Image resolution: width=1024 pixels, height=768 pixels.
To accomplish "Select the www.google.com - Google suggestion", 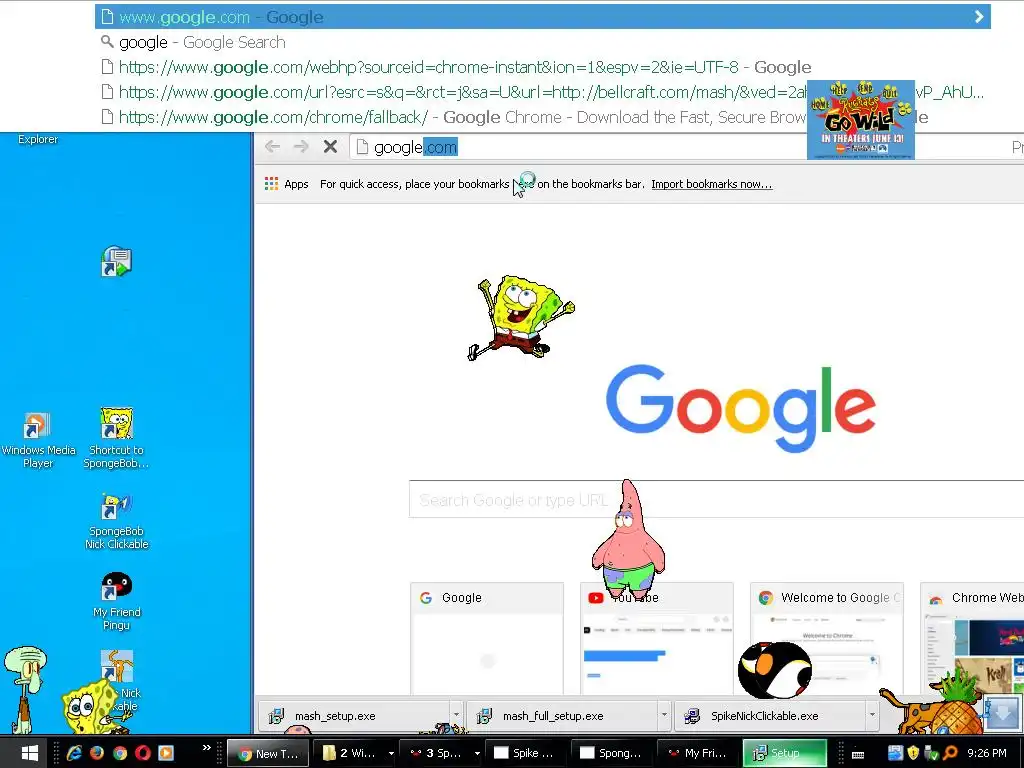I will point(543,17).
